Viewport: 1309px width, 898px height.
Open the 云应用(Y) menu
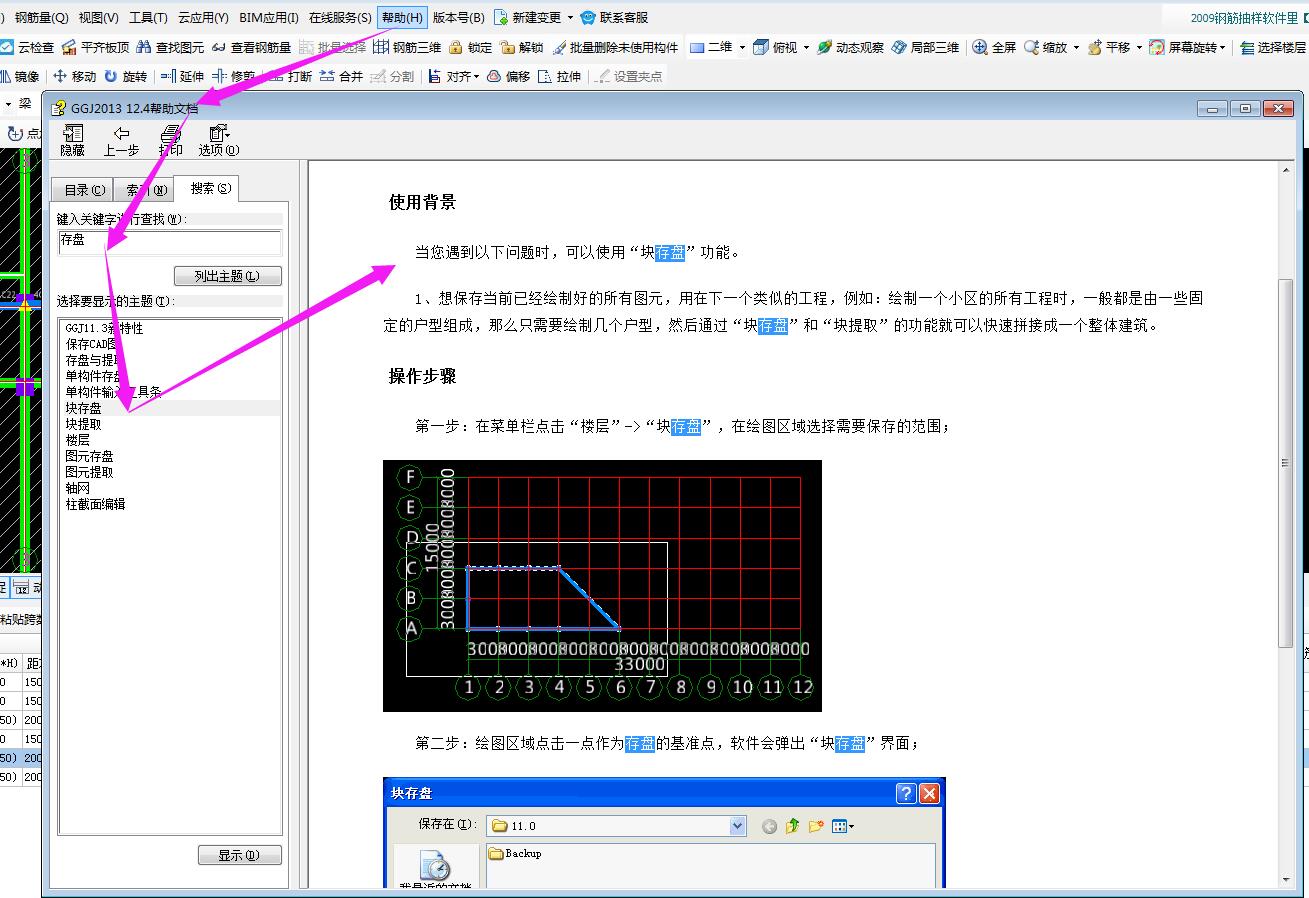[x=203, y=18]
